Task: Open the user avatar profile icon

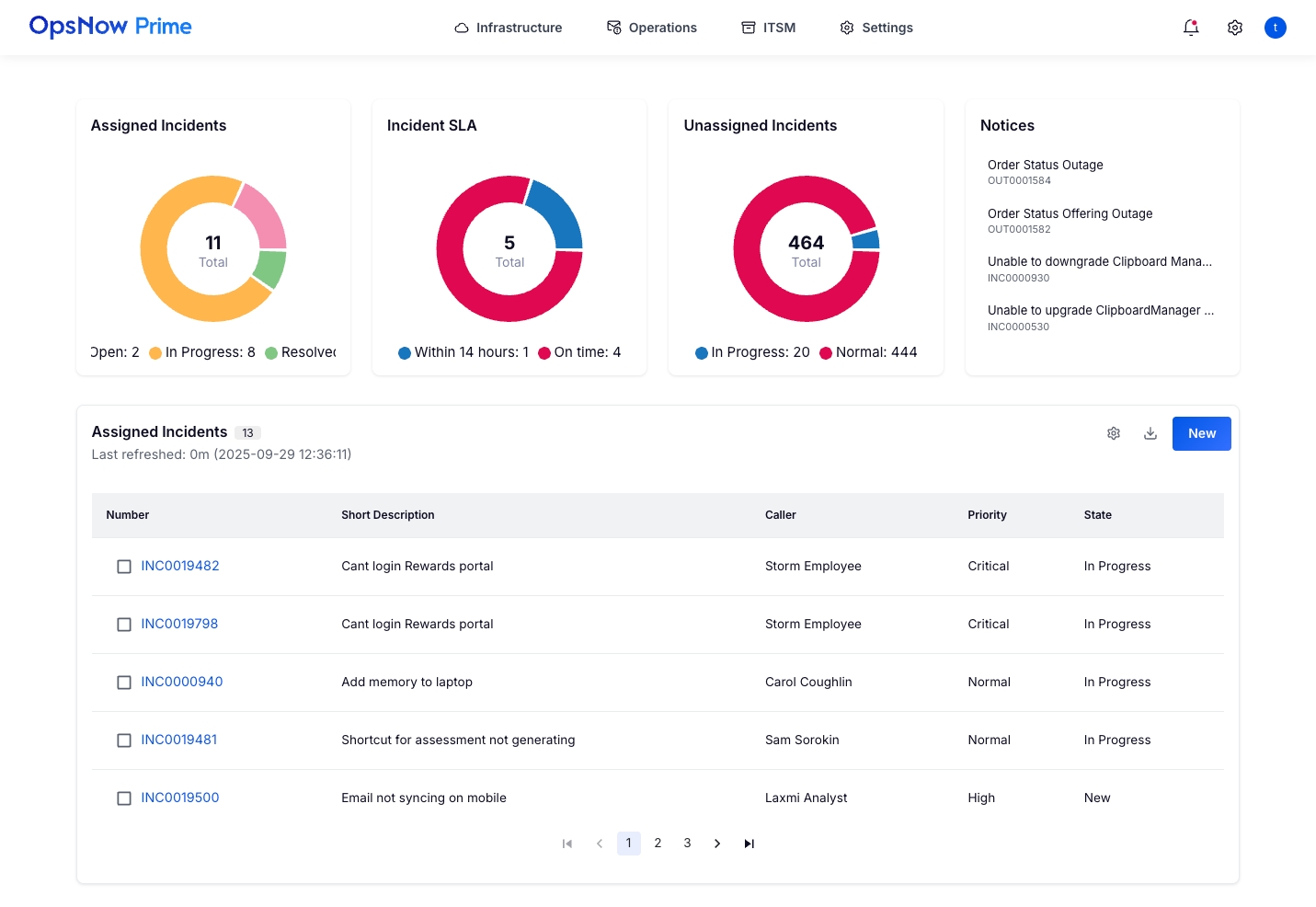Action: click(x=1275, y=28)
